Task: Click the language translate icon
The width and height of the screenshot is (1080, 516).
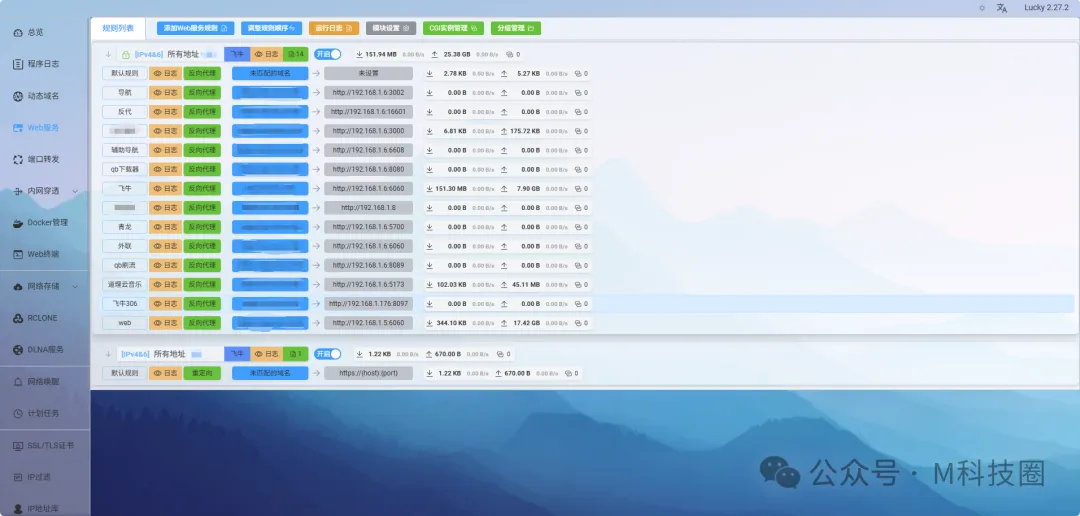Action: point(1001,8)
